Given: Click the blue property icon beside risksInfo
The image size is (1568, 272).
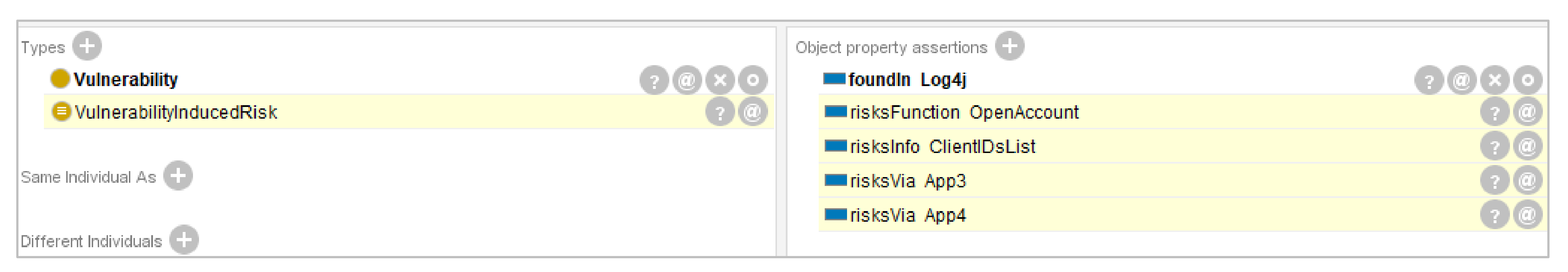Looking at the screenshot, I should [x=836, y=146].
